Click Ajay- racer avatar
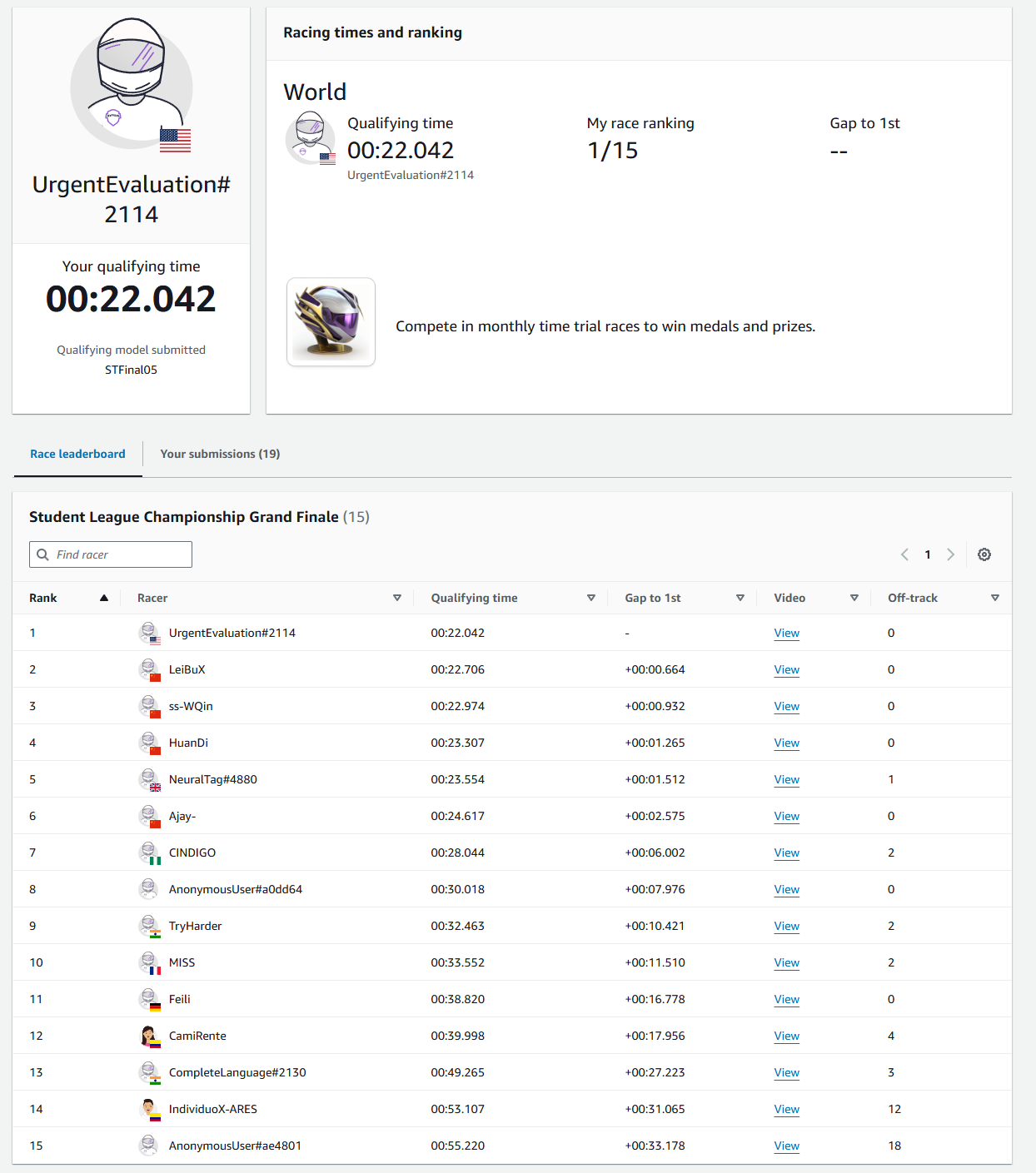1036x1173 pixels. 149,816
